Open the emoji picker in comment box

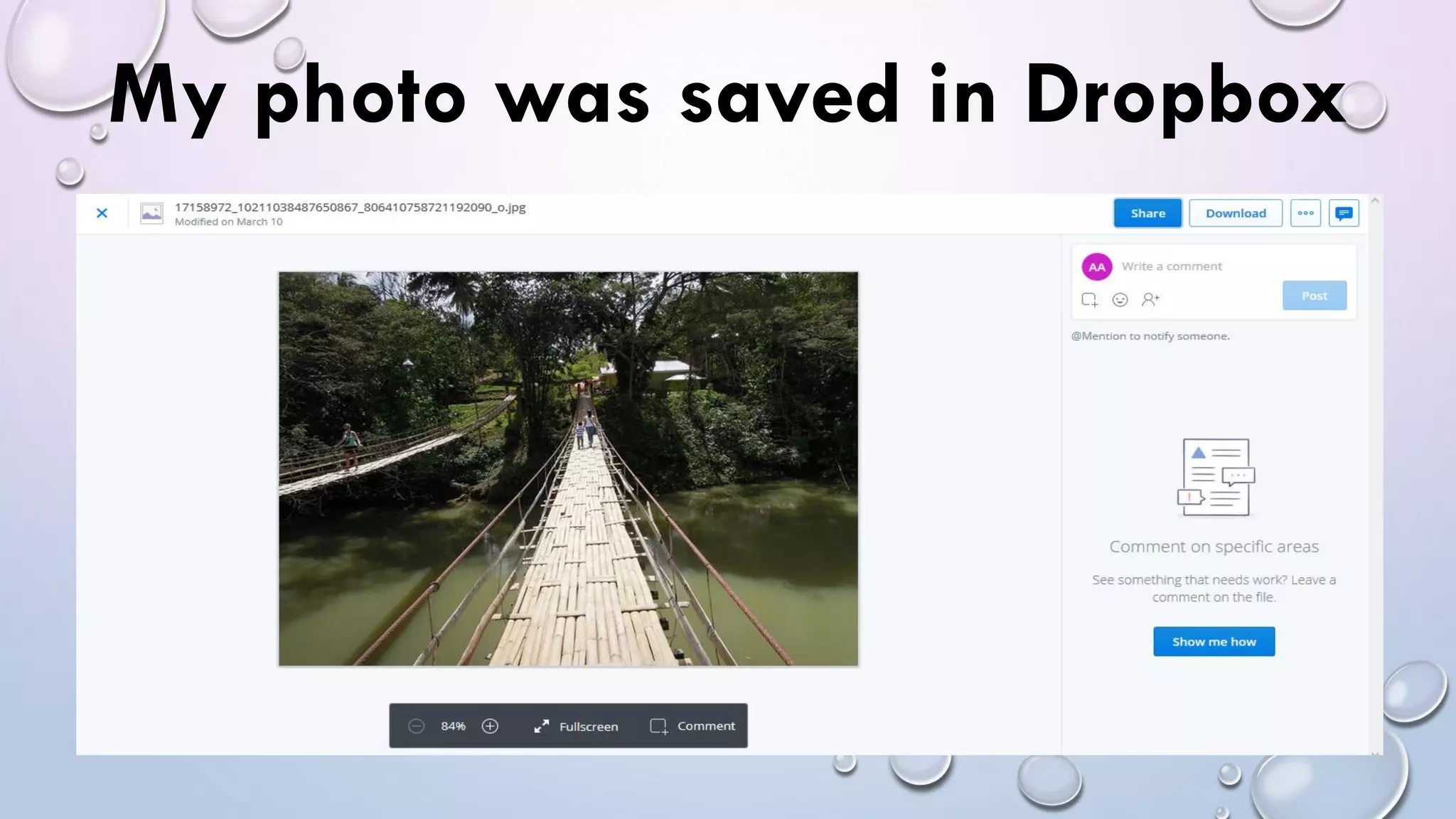(1120, 300)
